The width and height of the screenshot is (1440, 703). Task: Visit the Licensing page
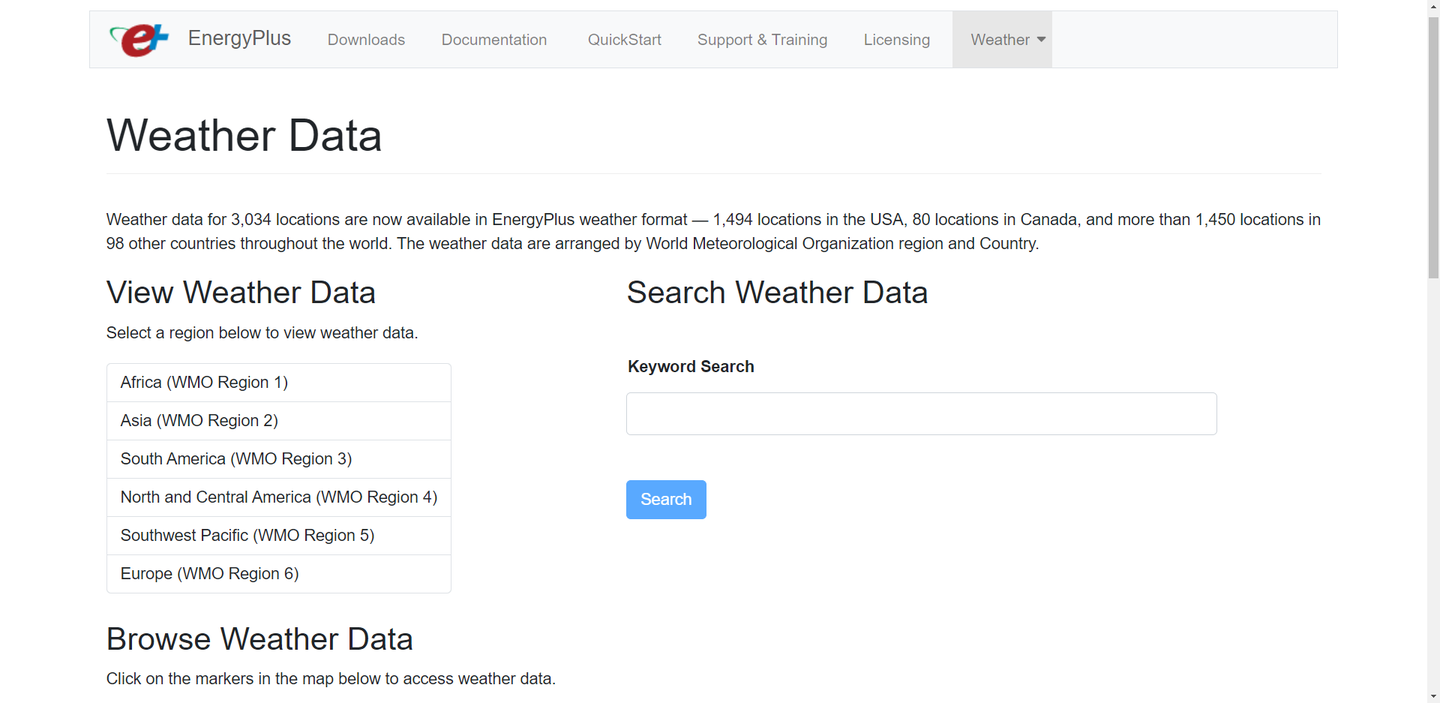896,40
